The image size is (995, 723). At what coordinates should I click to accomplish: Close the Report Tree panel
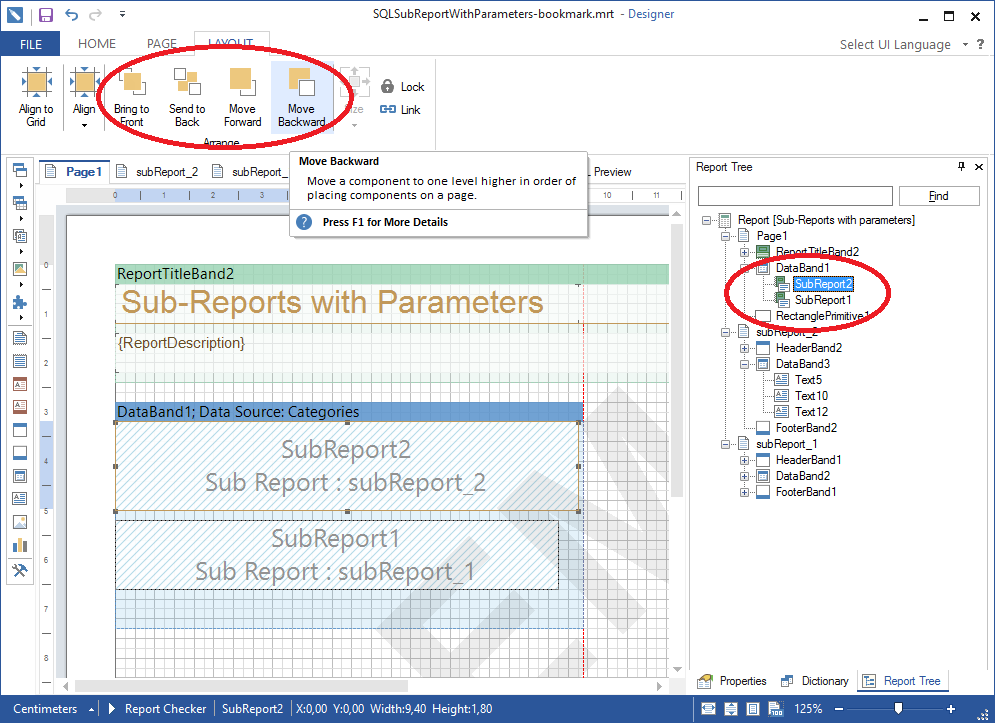pyautogui.click(x=979, y=166)
